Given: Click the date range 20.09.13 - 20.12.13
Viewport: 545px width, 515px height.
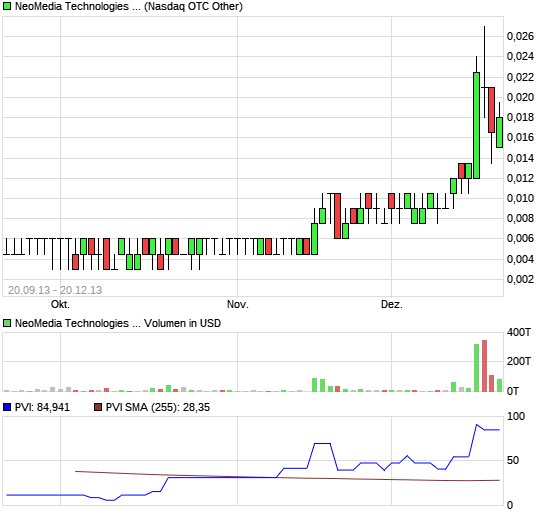Looking at the screenshot, I should click(x=55, y=290).
